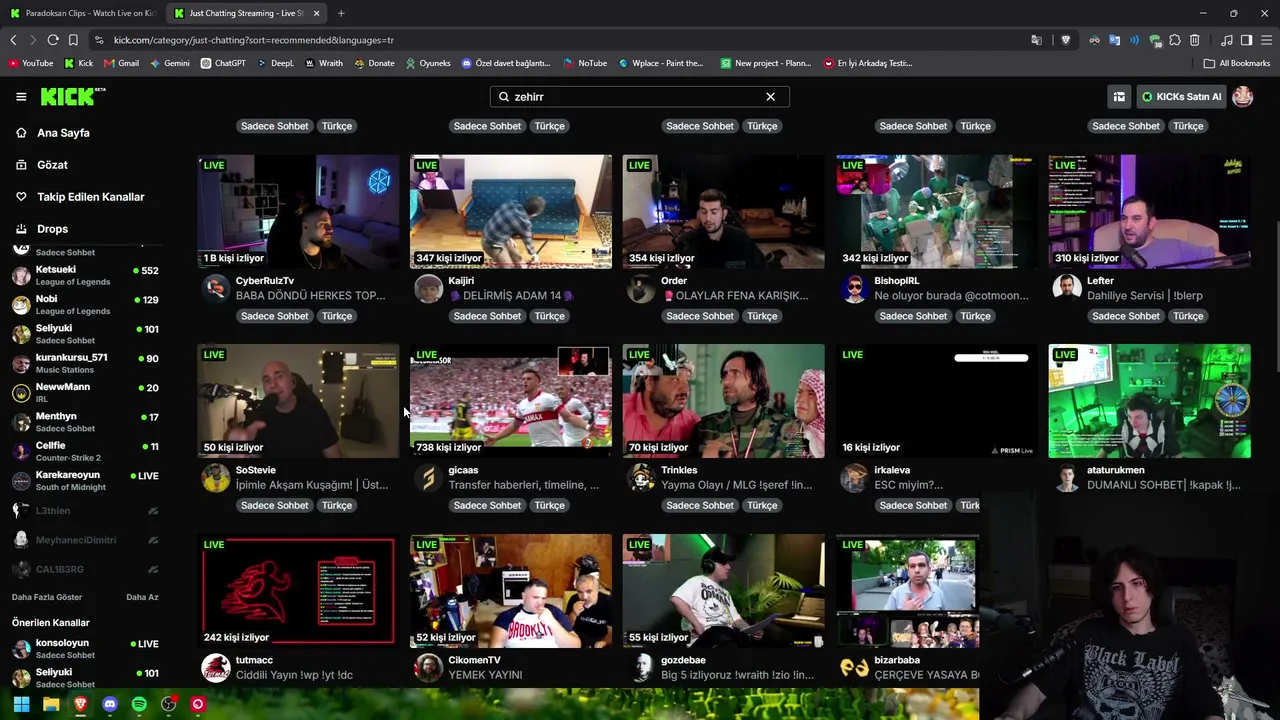Open CyberRulzTv stream thumbnail

point(298,211)
